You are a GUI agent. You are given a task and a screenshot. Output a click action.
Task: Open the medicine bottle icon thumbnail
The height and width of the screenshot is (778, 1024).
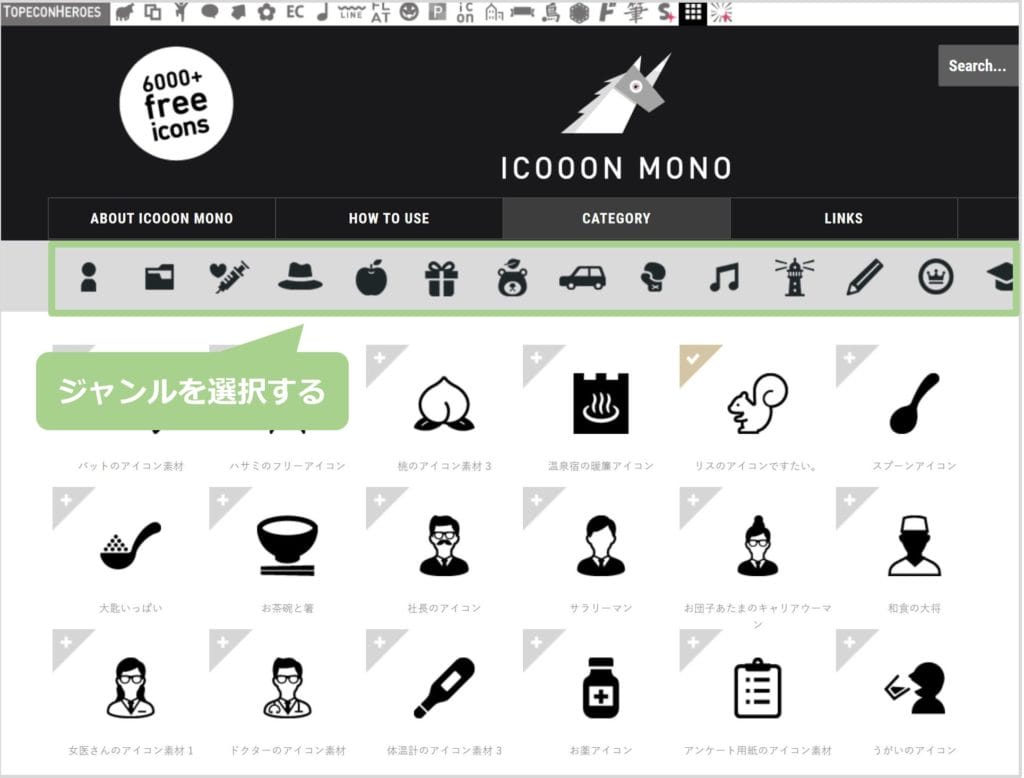601,688
